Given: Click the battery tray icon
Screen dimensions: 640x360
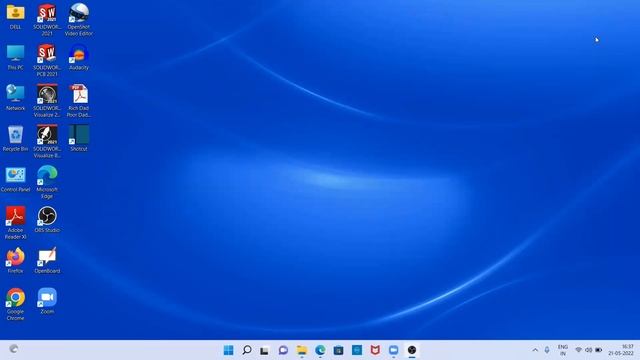Looking at the screenshot, I should coord(598,350).
